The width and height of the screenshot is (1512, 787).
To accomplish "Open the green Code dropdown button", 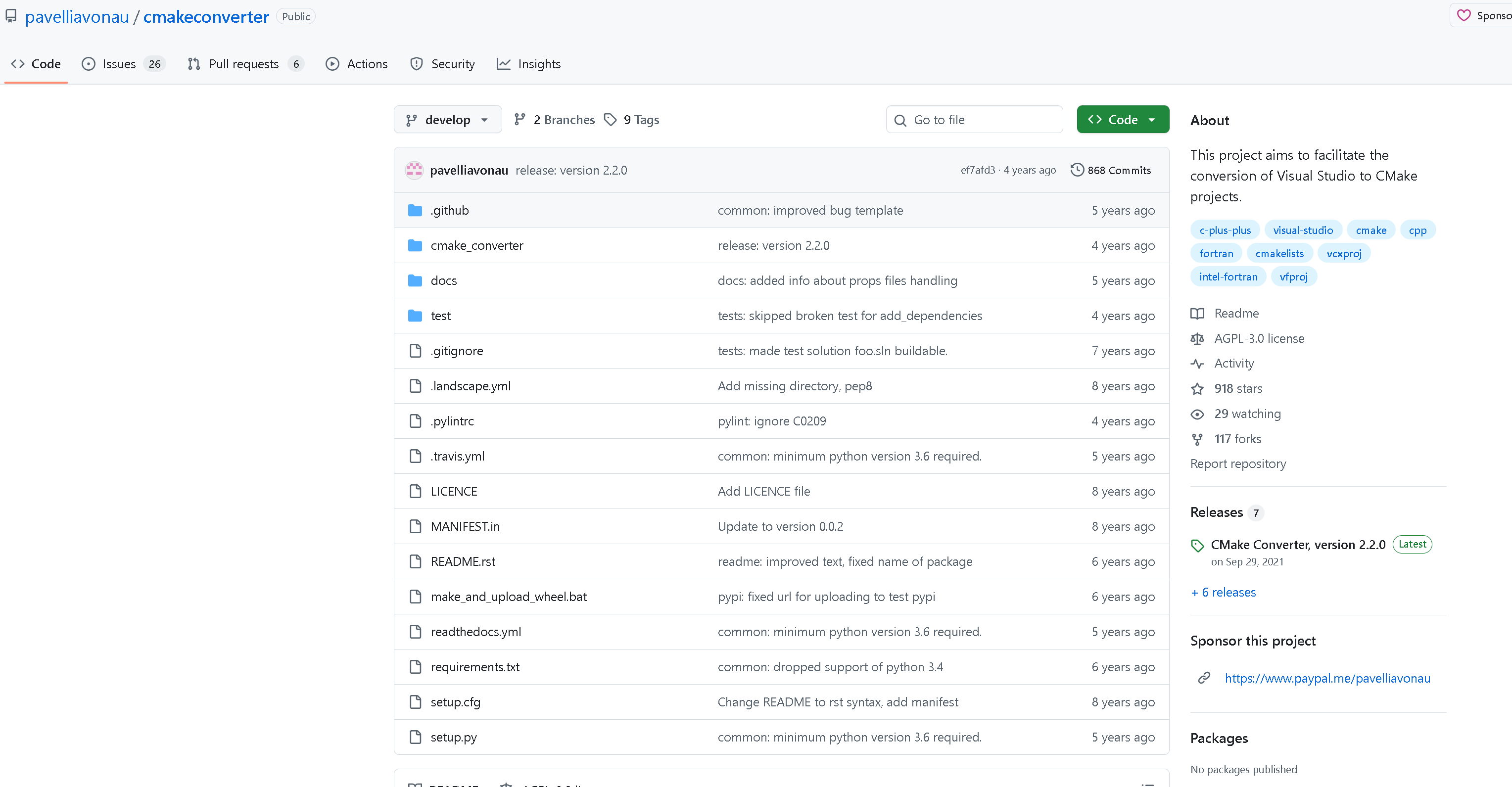I will click(1122, 120).
